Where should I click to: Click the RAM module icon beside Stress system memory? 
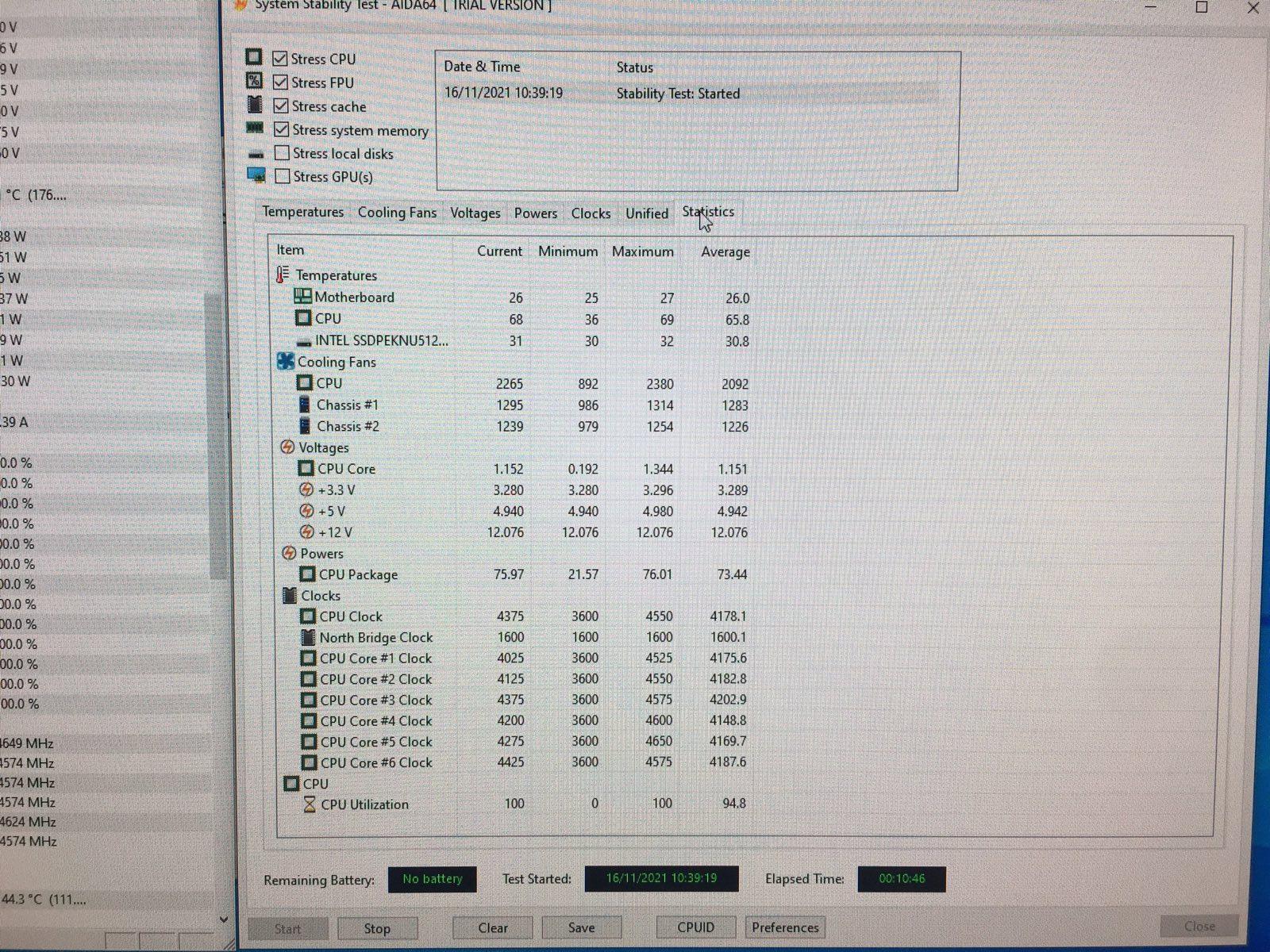pos(255,128)
